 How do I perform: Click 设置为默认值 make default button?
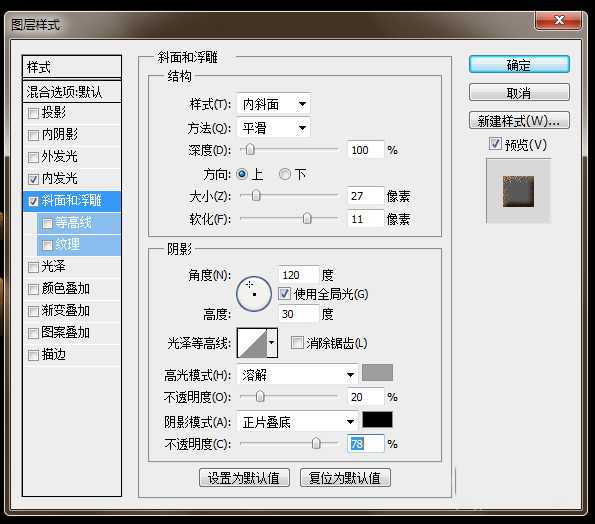click(244, 478)
